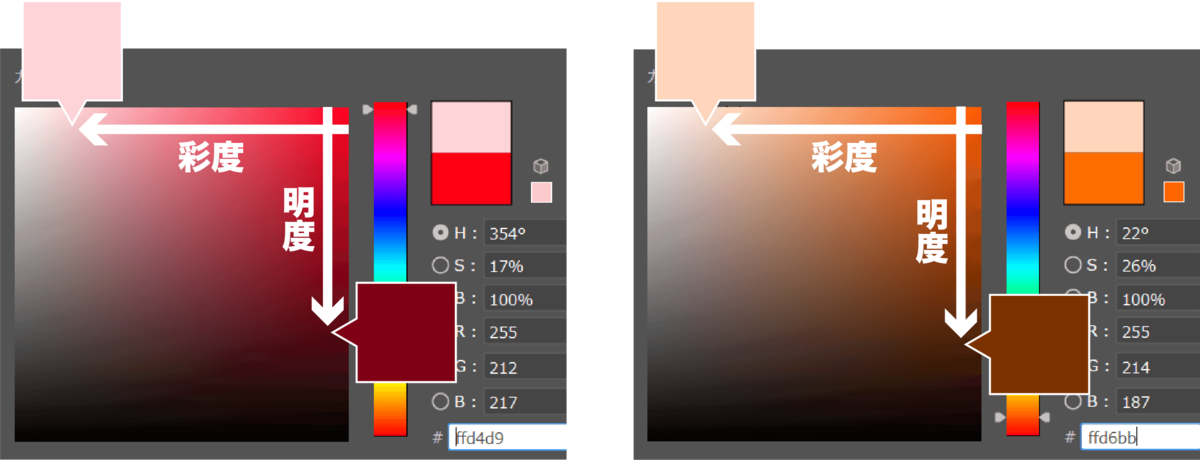Click the hue slider in the orange color picker
The image size is (1200, 460).
click(1023, 268)
